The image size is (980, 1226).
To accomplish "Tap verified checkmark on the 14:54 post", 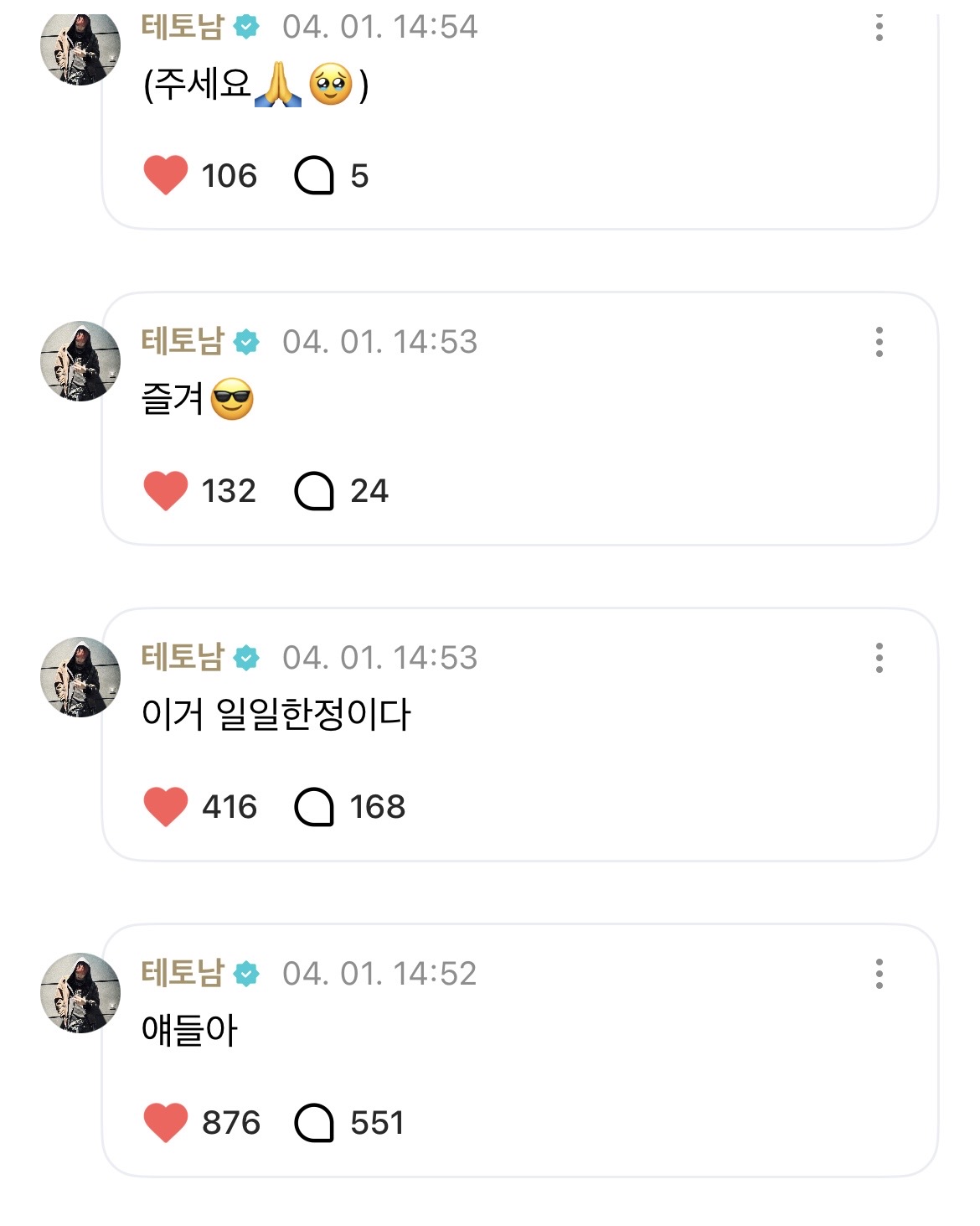I will tap(246, 27).
